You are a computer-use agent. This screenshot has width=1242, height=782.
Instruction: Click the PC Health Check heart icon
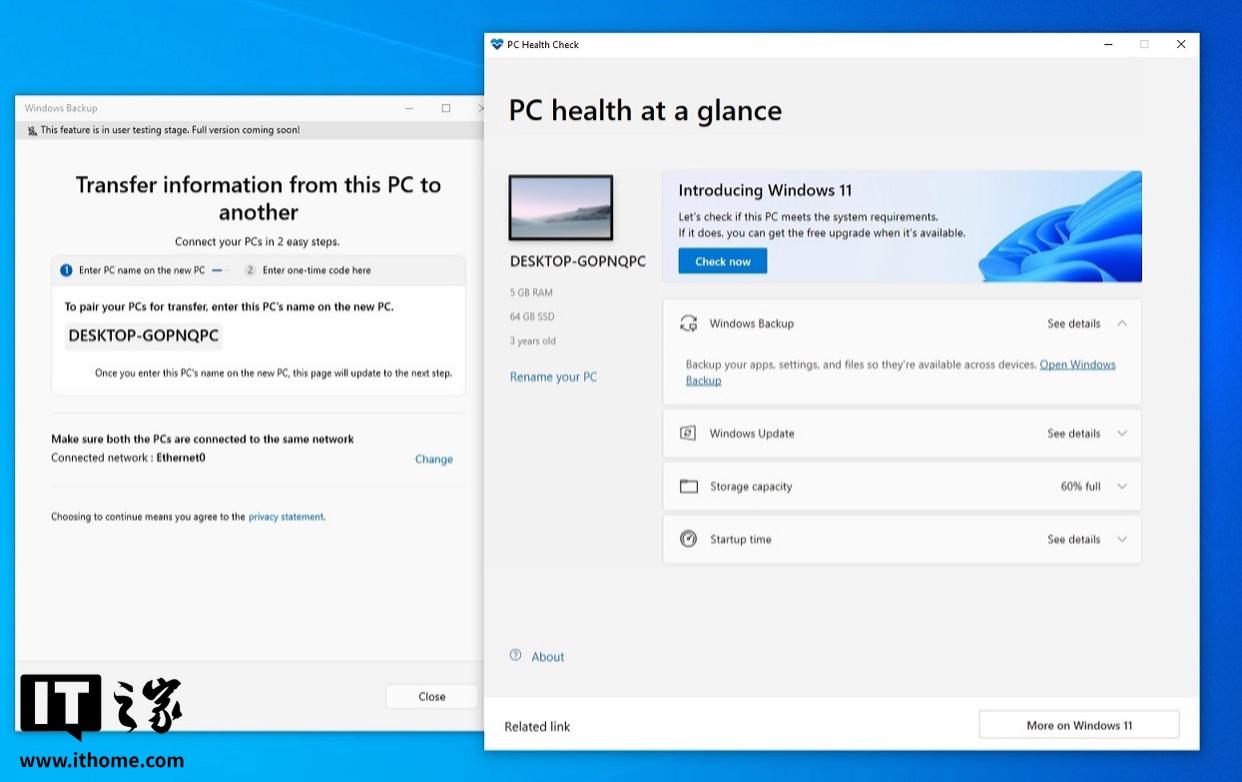497,44
